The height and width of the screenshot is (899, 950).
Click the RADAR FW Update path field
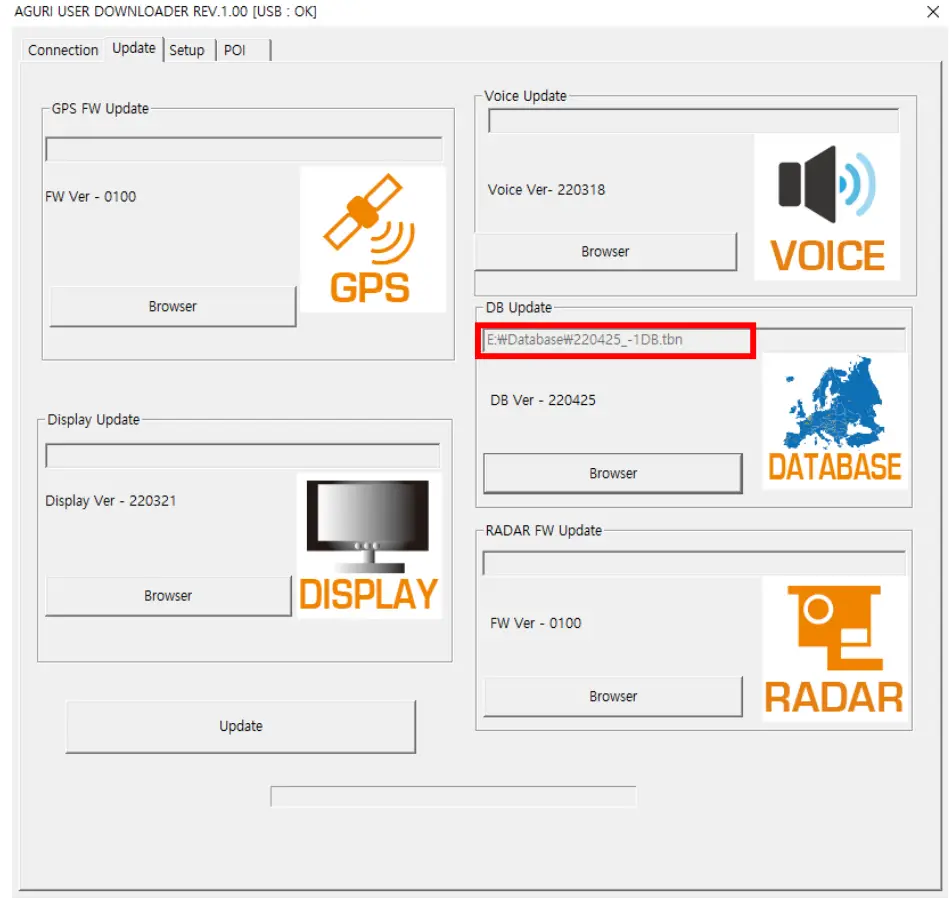694,563
